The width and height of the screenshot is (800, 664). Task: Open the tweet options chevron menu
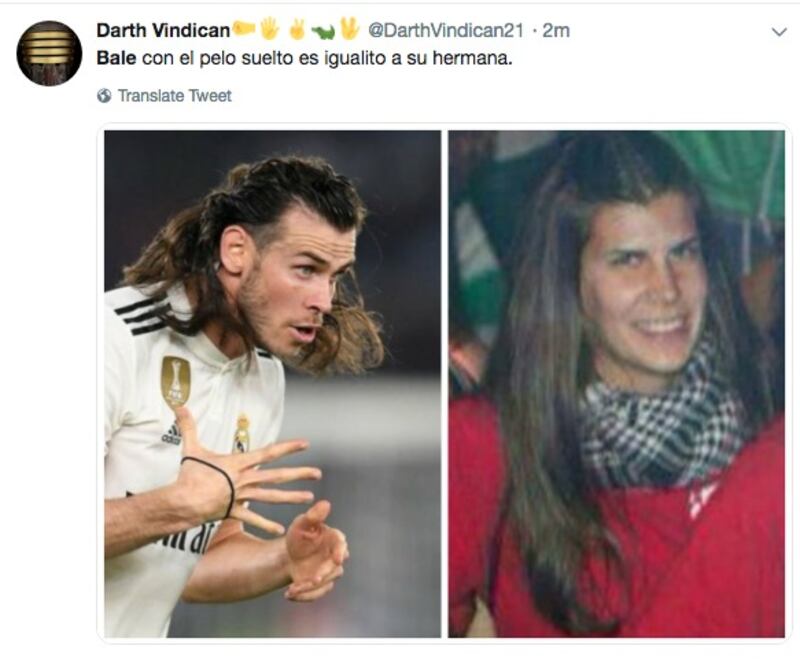779,32
